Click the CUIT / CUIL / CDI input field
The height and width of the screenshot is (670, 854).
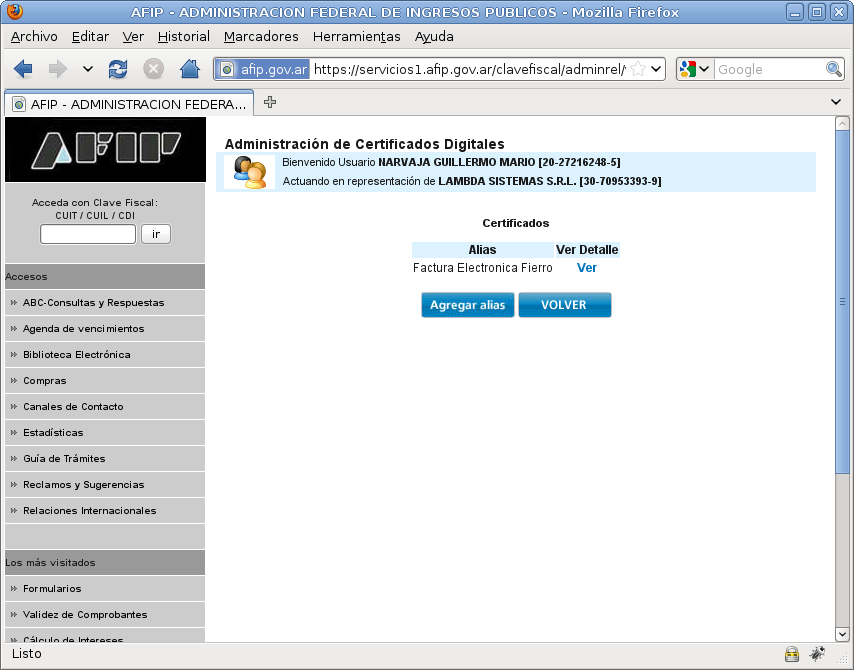(x=88, y=234)
